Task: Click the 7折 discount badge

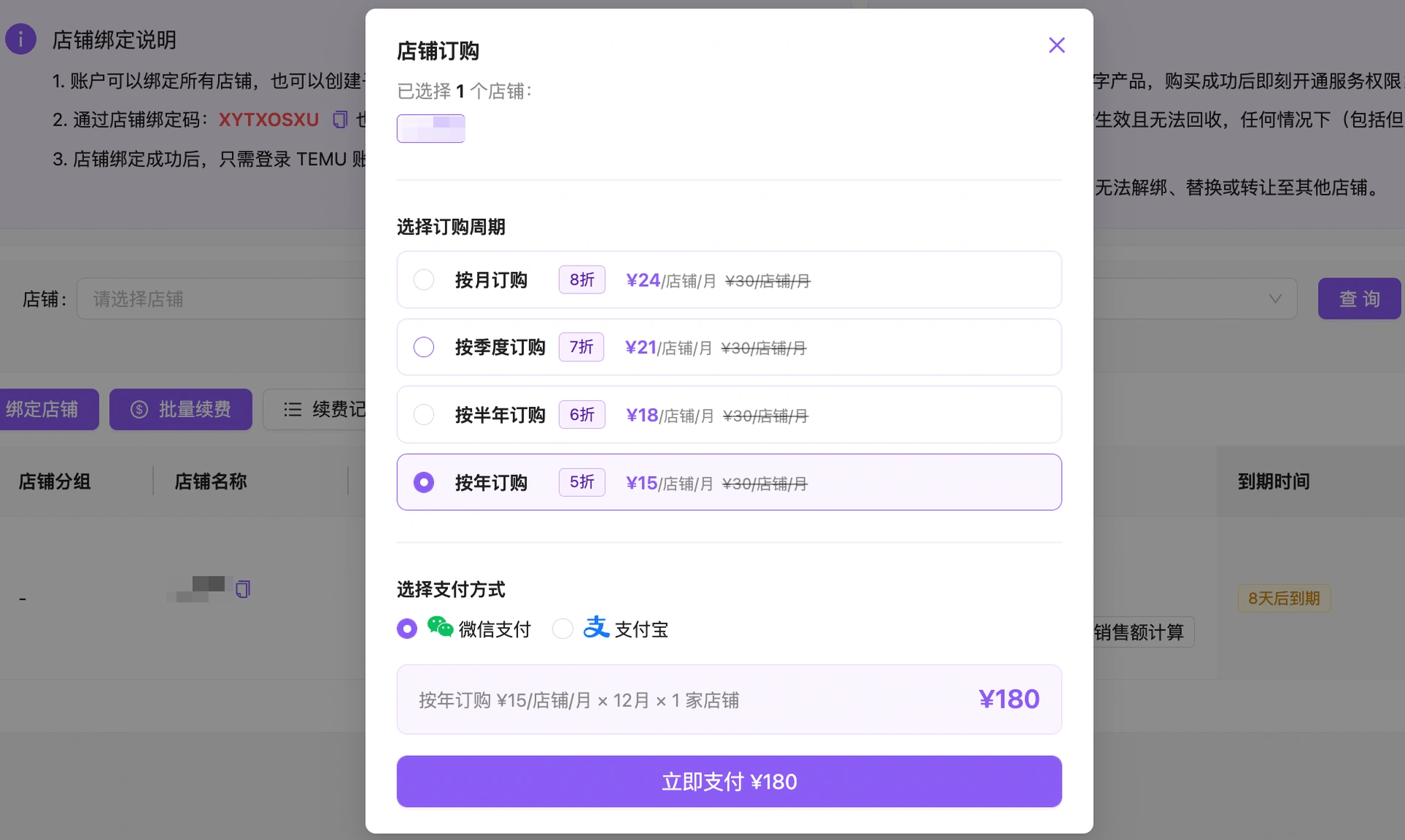Action: 582,347
